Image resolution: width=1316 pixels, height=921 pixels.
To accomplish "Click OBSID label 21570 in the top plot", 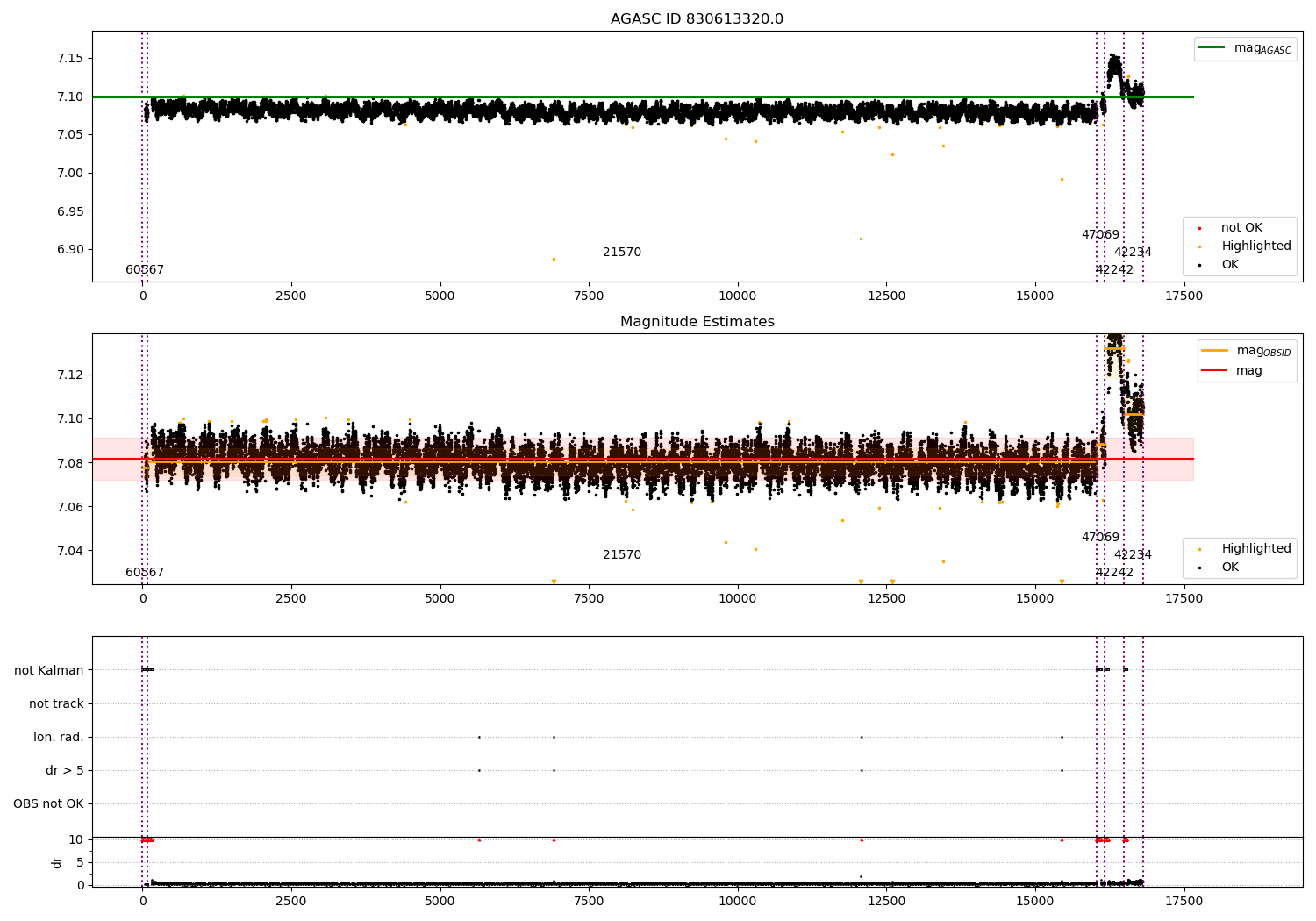I will click(621, 253).
